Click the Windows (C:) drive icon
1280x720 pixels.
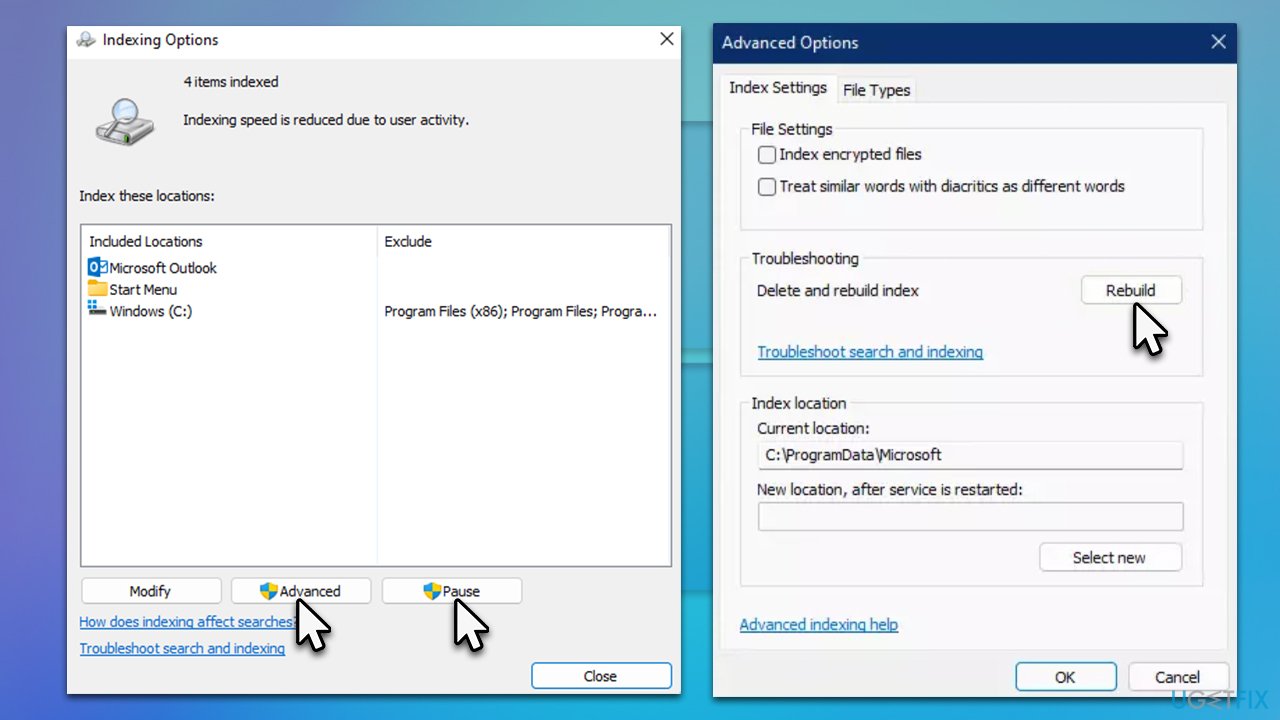click(97, 311)
